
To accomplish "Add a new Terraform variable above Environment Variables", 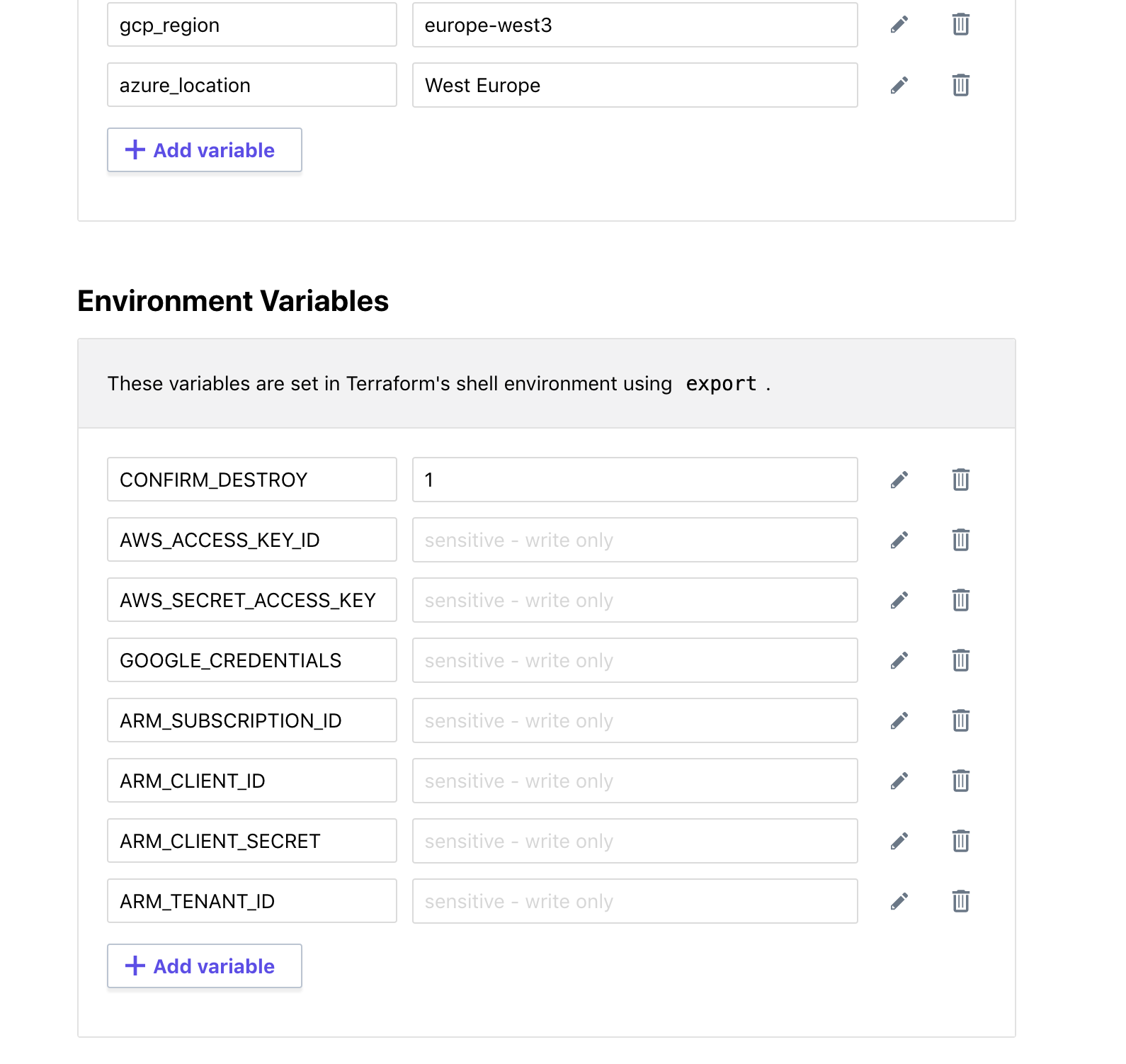I will (x=205, y=150).
